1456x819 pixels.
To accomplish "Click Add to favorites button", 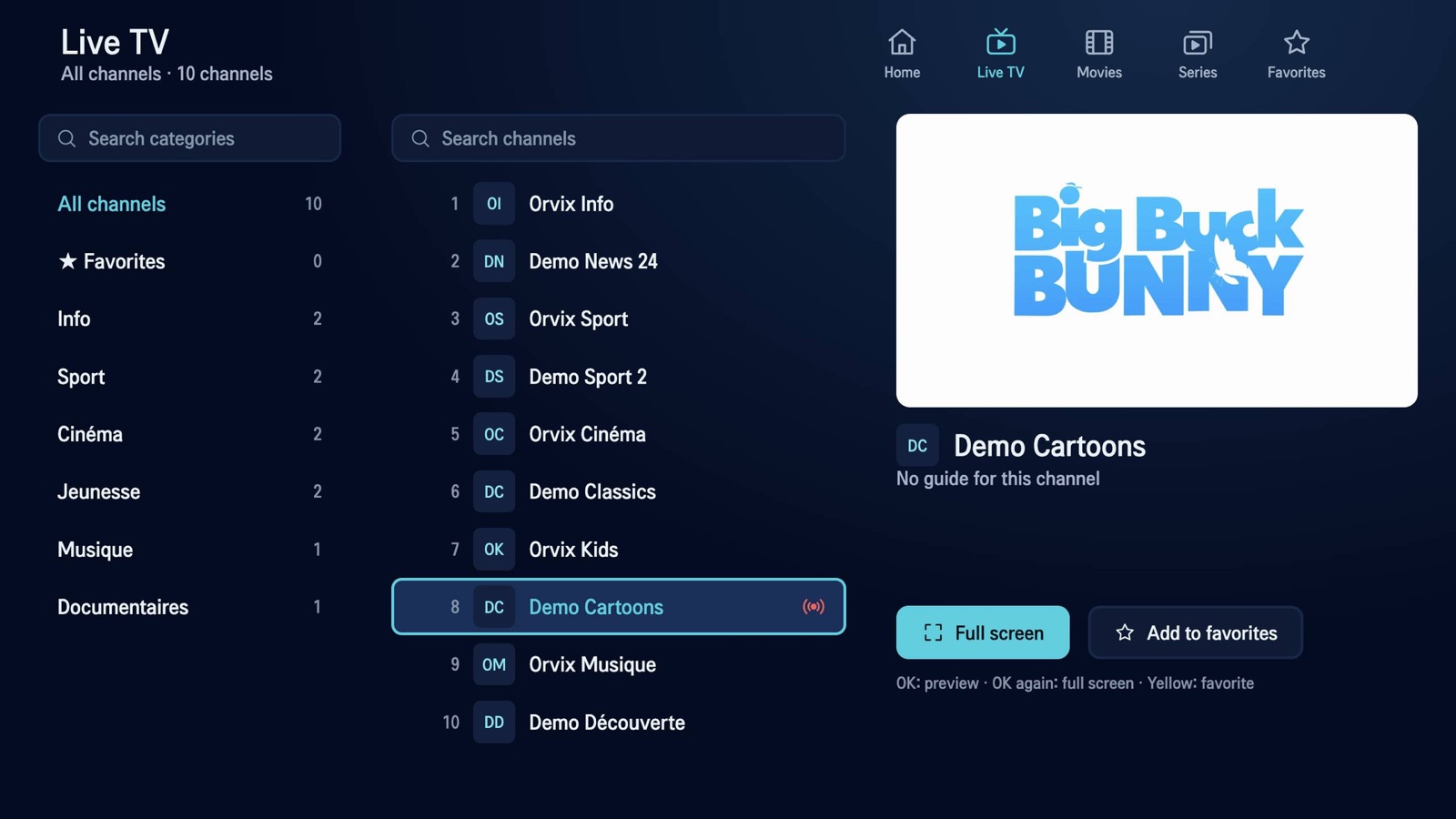I will coord(1196,632).
